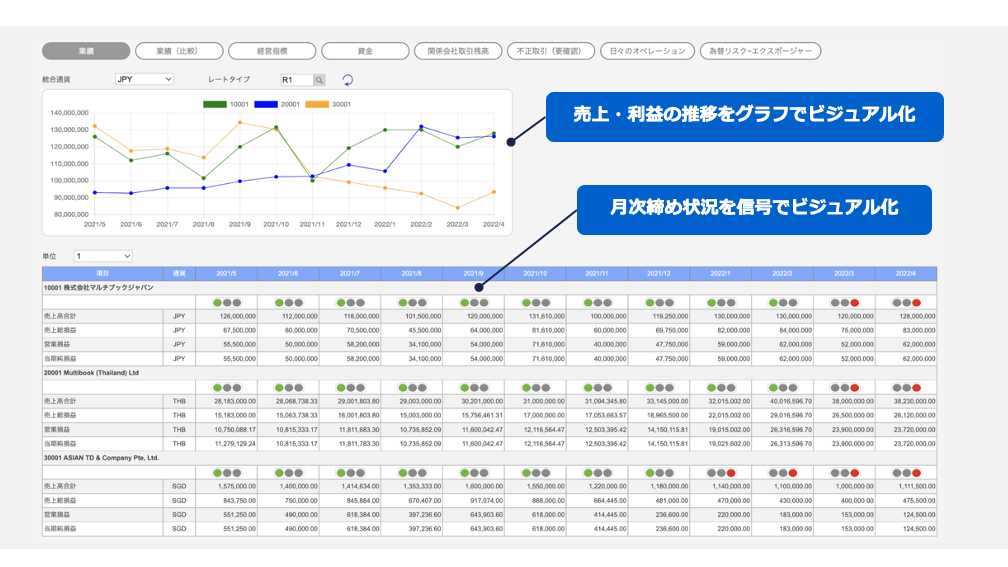Click the 2022/1 red signal for ASIAN TD
The height and width of the screenshot is (567, 1008).
pyautogui.click(x=729, y=473)
